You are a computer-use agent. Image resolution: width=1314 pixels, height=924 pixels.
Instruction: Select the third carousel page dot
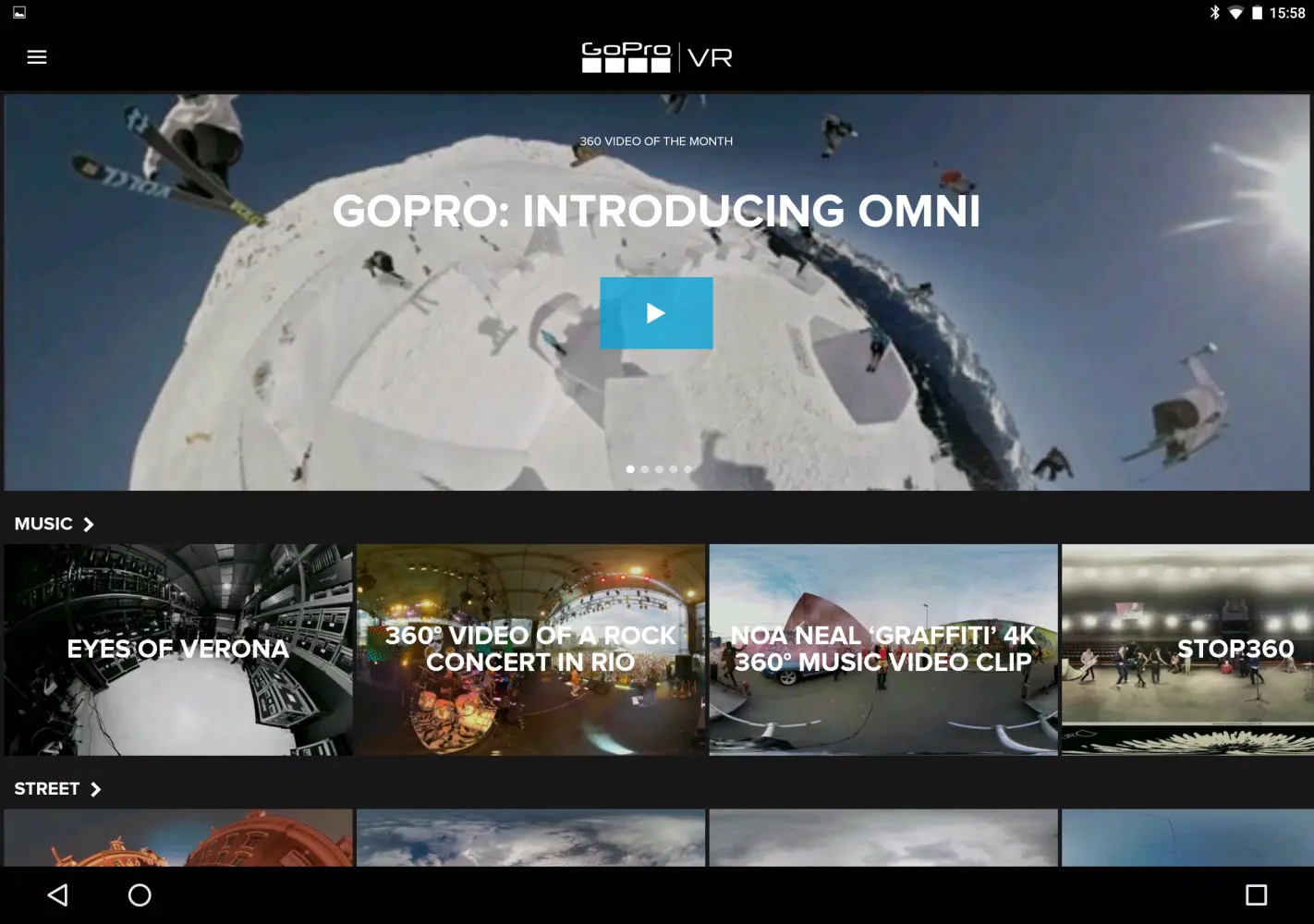tap(659, 469)
